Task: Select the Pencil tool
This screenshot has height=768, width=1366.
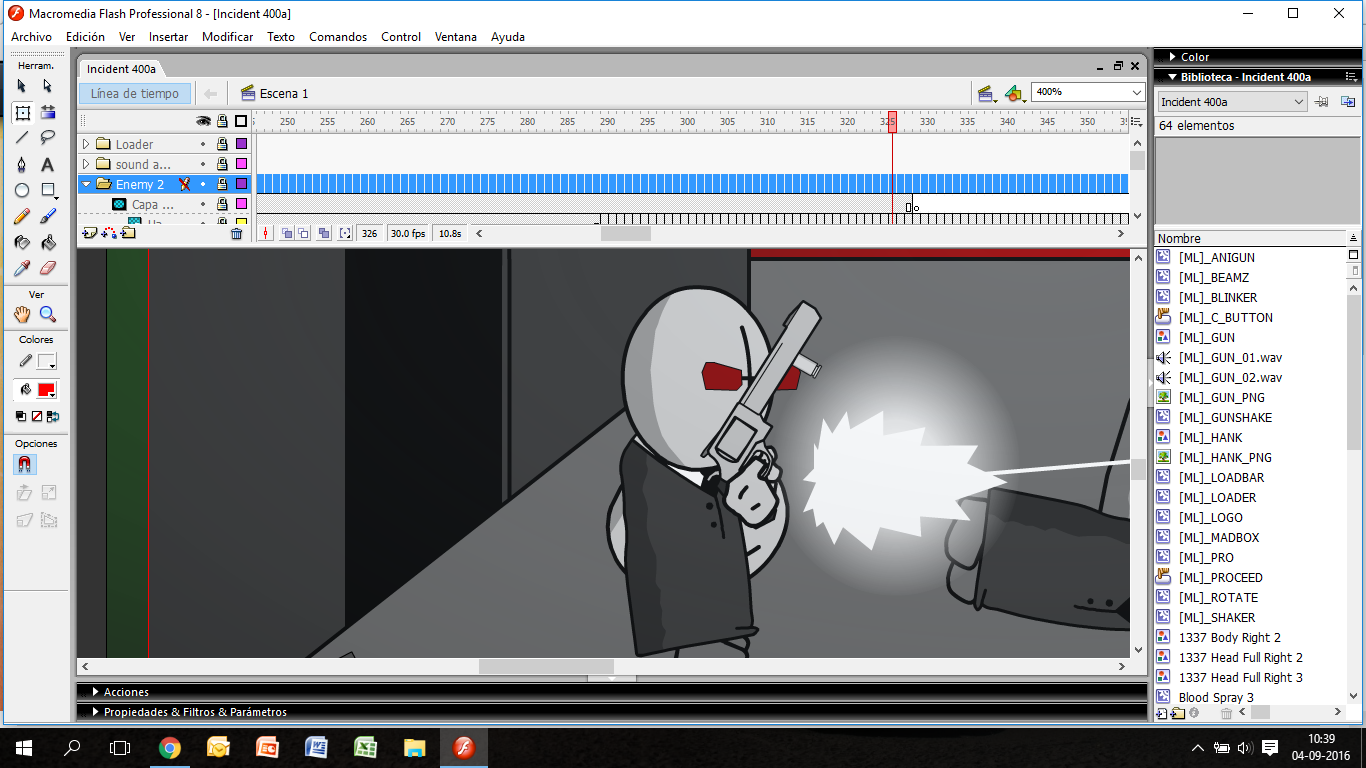Action: tap(22, 217)
